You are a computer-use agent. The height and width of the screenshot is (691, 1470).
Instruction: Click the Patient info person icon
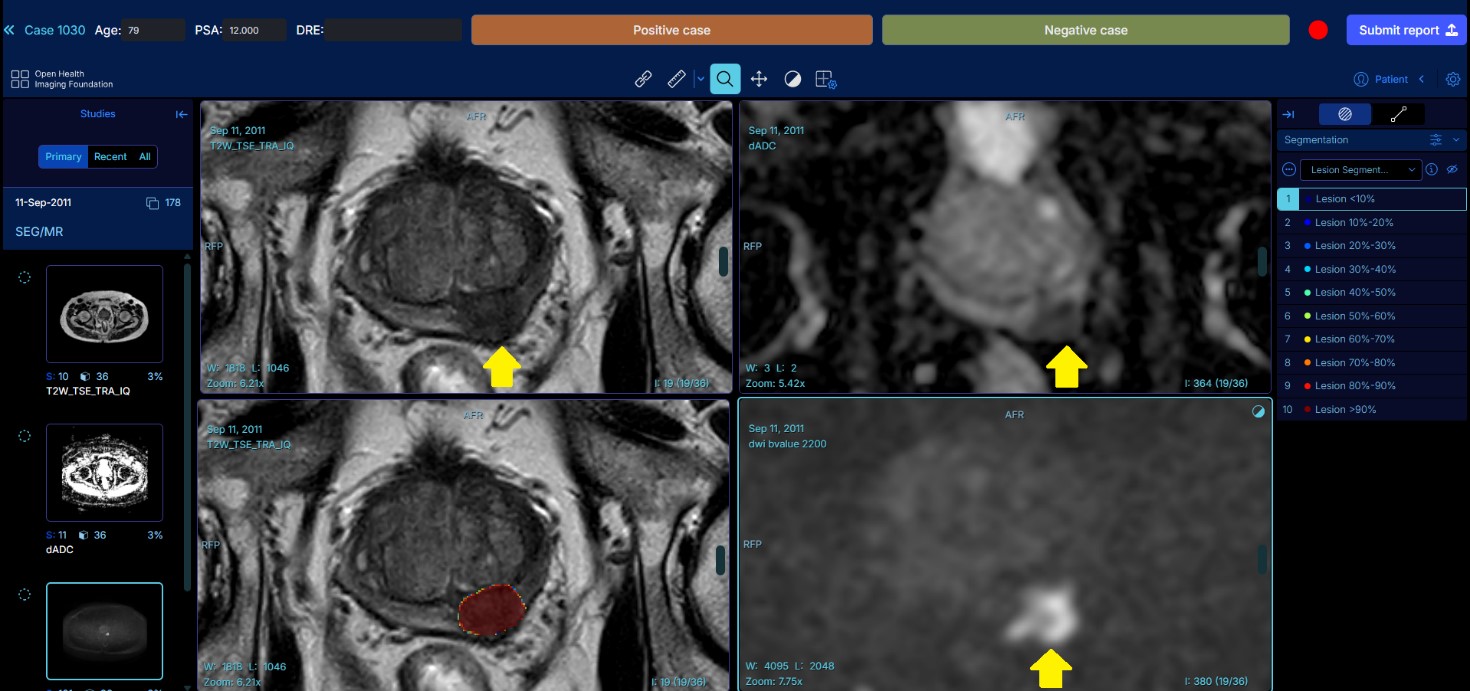(1360, 79)
